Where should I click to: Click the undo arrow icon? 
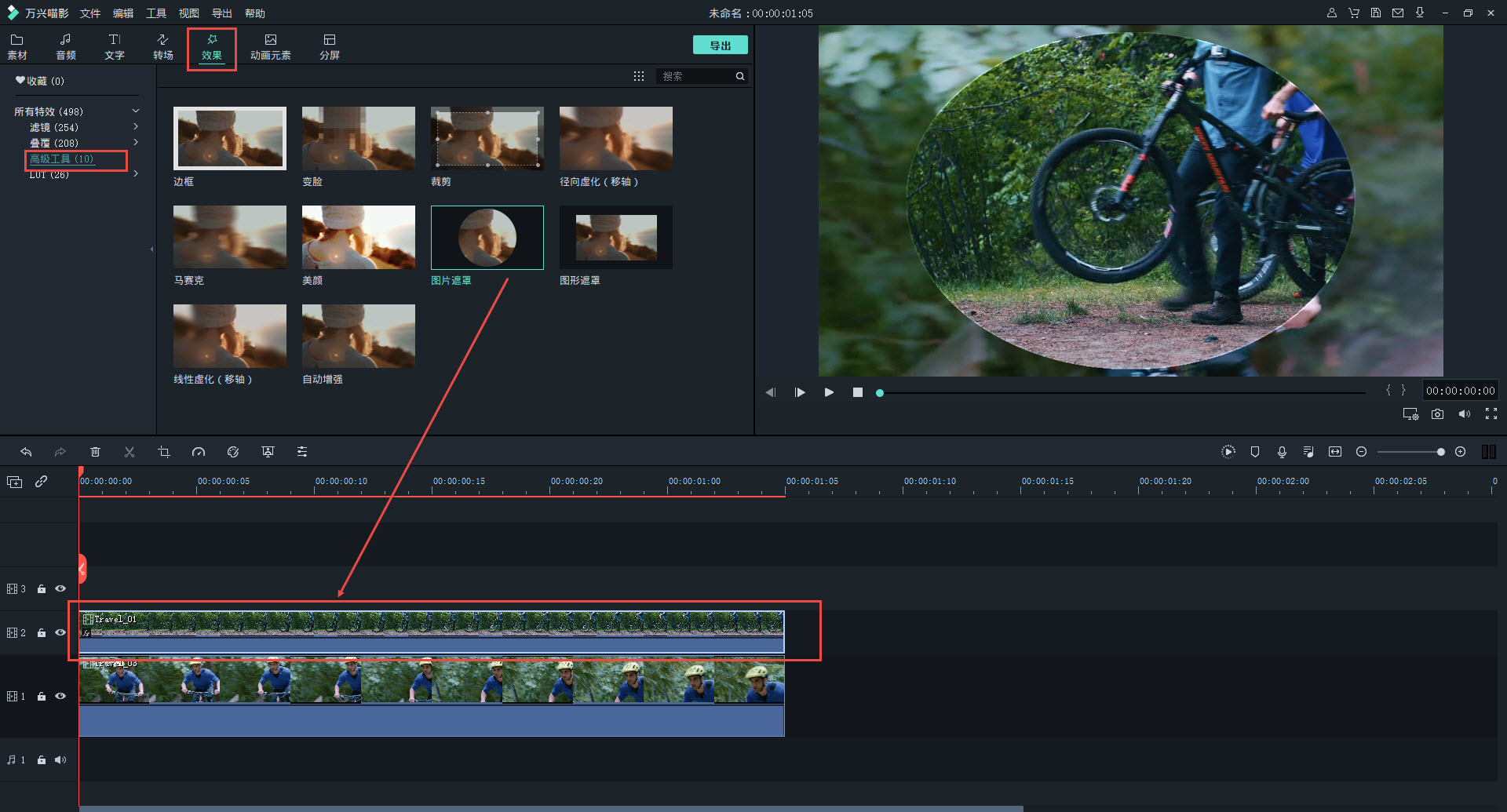pyautogui.click(x=26, y=452)
